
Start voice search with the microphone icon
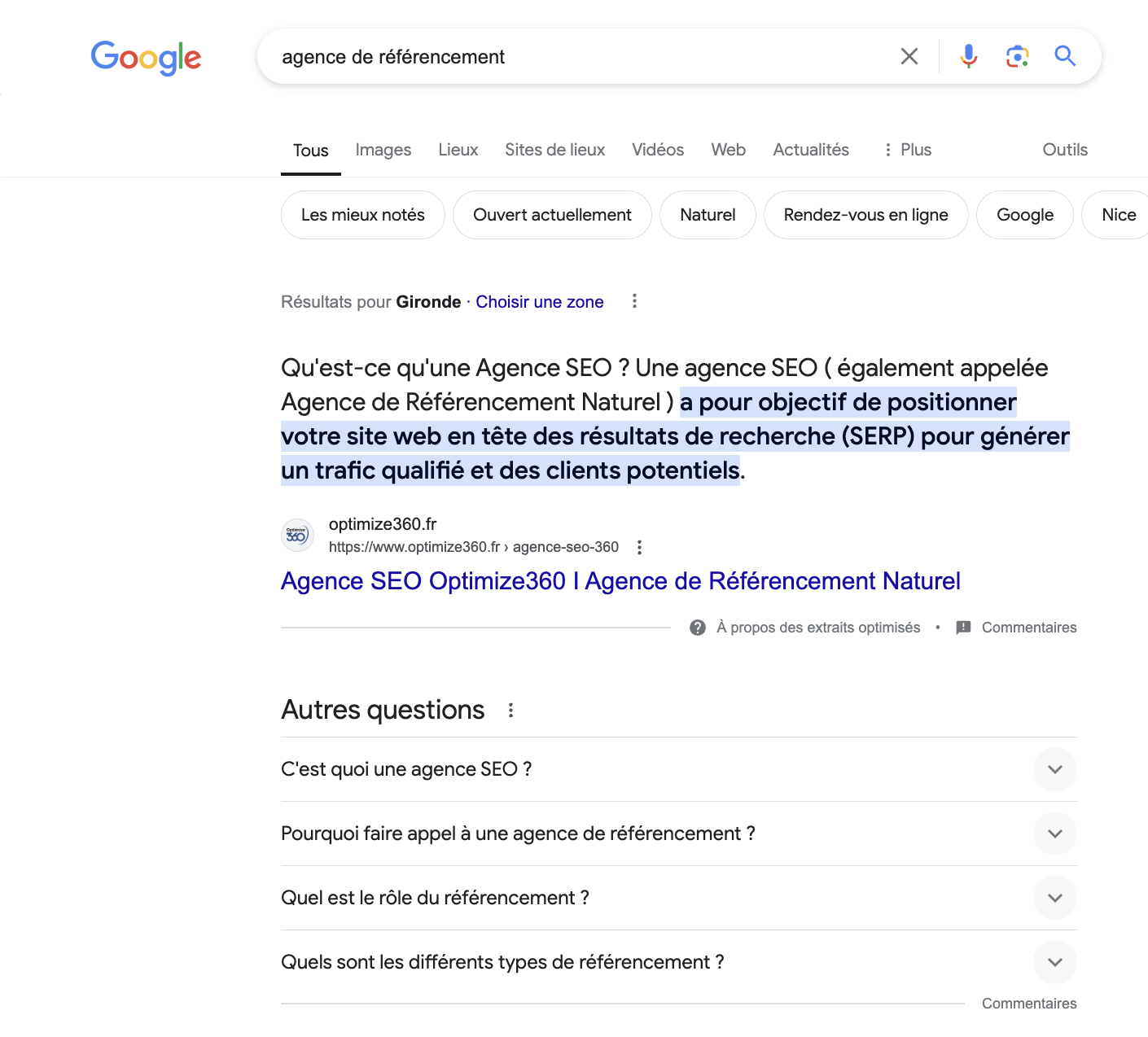(x=968, y=56)
